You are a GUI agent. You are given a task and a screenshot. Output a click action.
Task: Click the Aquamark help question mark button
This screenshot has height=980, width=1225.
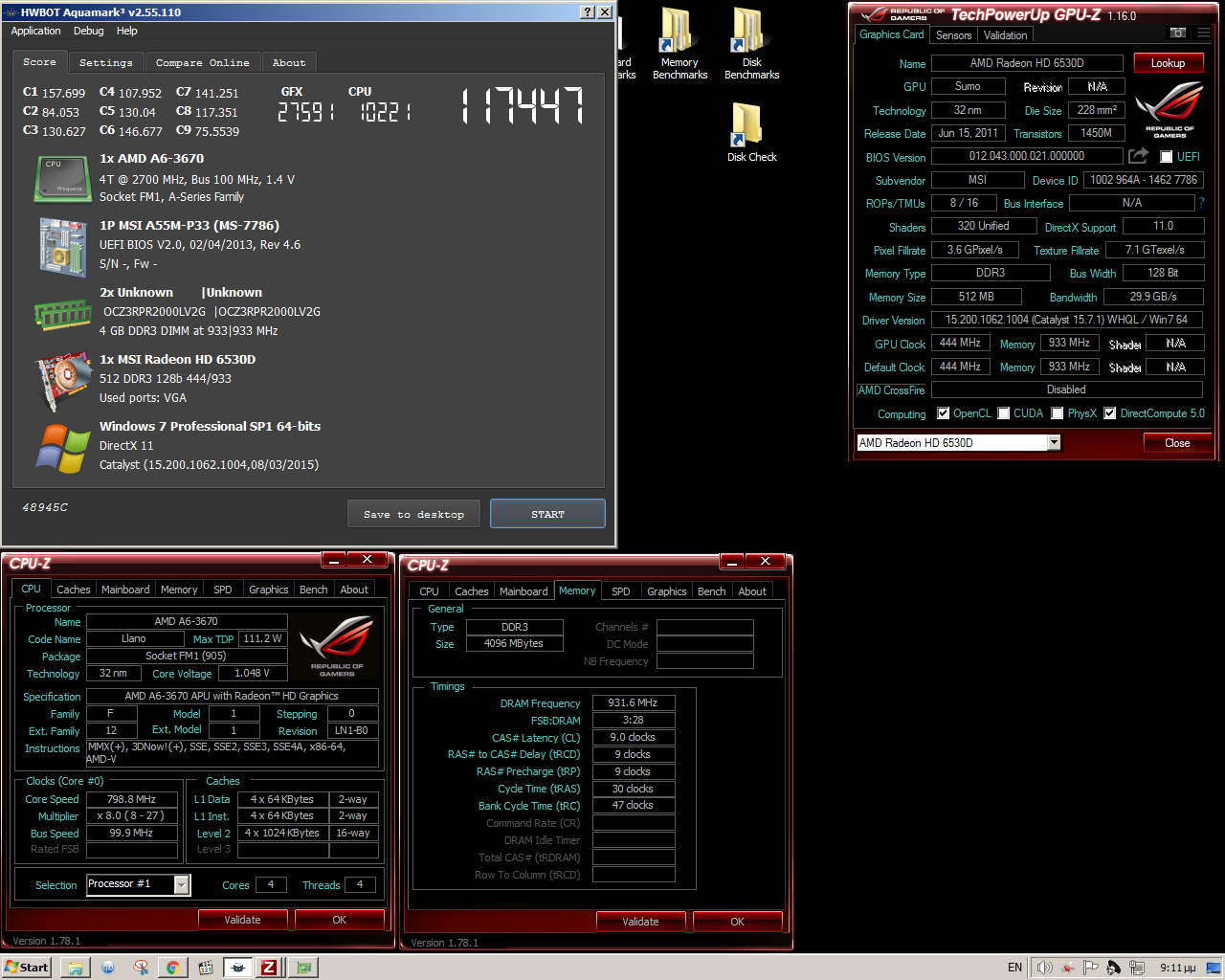[x=588, y=12]
